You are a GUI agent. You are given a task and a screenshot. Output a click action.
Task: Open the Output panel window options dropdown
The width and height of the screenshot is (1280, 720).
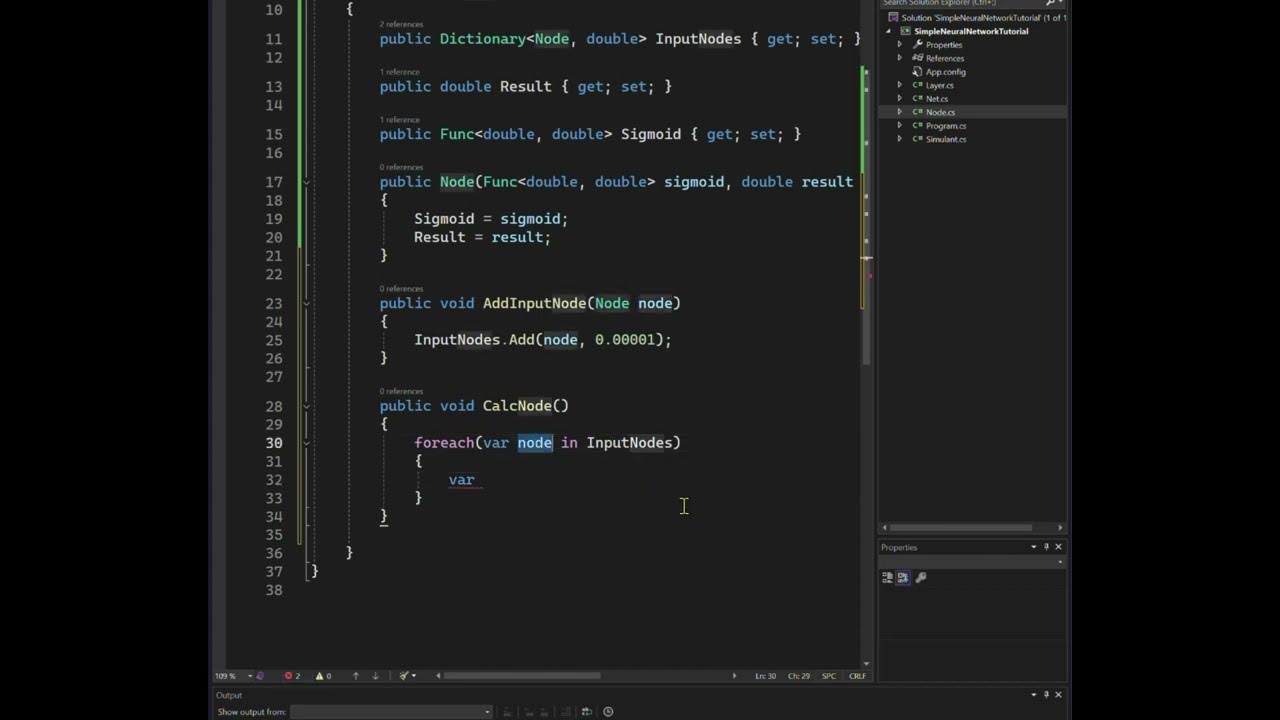pyautogui.click(x=1034, y=695)
